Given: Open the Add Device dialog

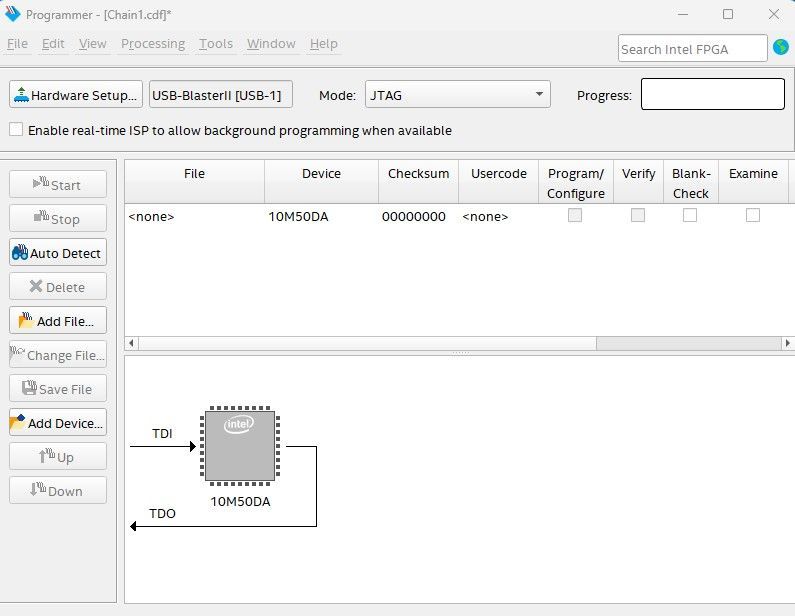Looking at the screenshot, I should (x=58, y=422).
